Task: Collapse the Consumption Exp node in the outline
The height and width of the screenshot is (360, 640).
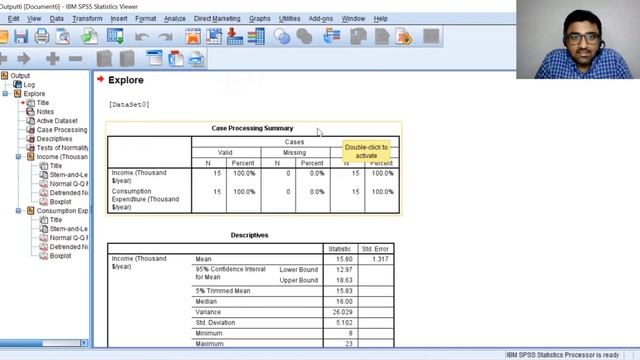Action: click(x=18, y=211)
